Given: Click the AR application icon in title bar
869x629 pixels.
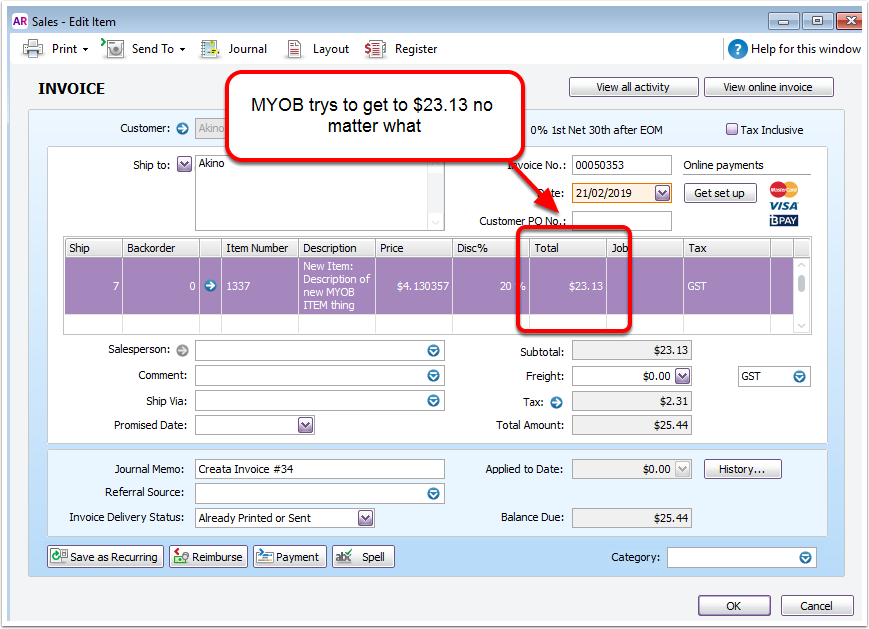Looking at the screenshot, I should [x=20, y=21].
